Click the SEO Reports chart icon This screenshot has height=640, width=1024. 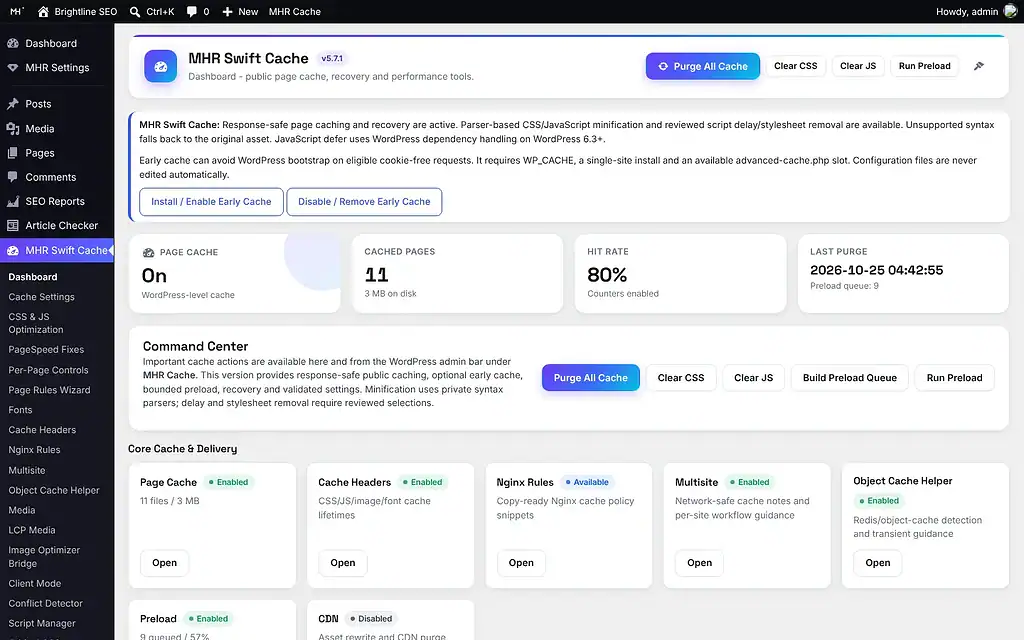tap(12, 201)
